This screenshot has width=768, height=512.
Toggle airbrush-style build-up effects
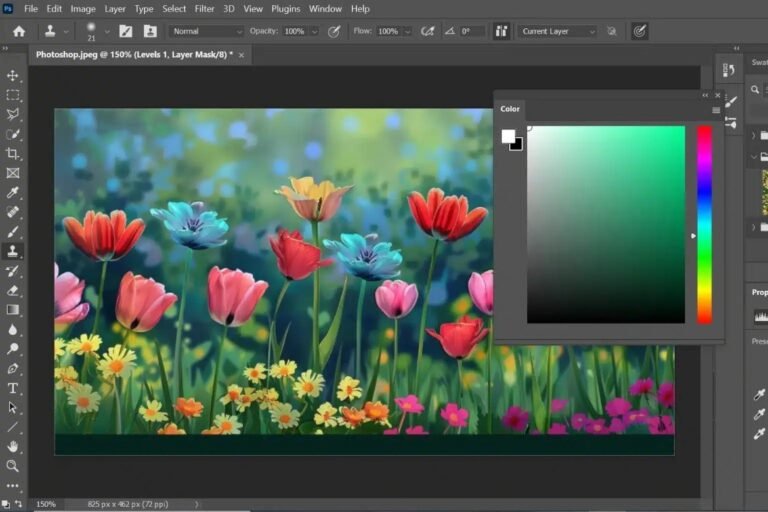point(428,31)
